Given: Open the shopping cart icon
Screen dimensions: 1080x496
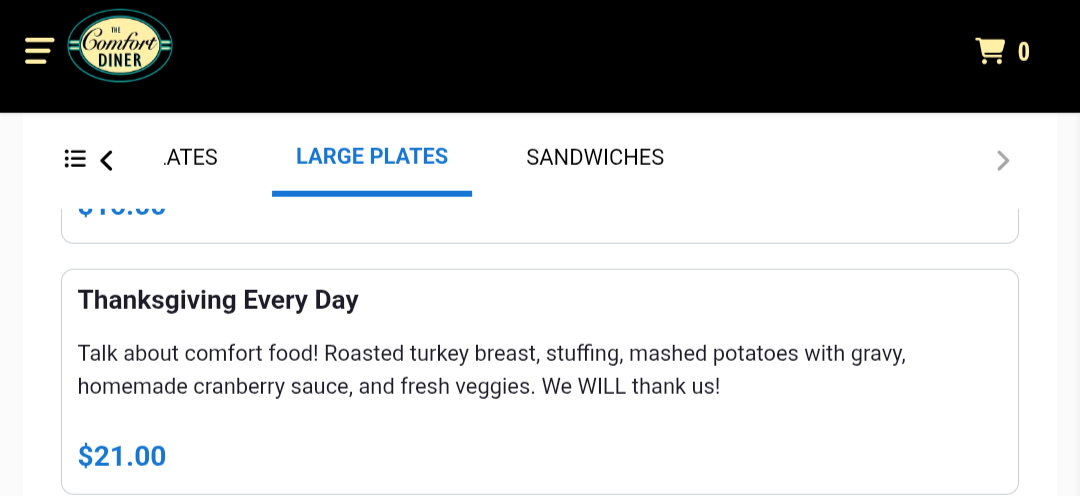Looking at the screenshot, I should click(990, 51).
